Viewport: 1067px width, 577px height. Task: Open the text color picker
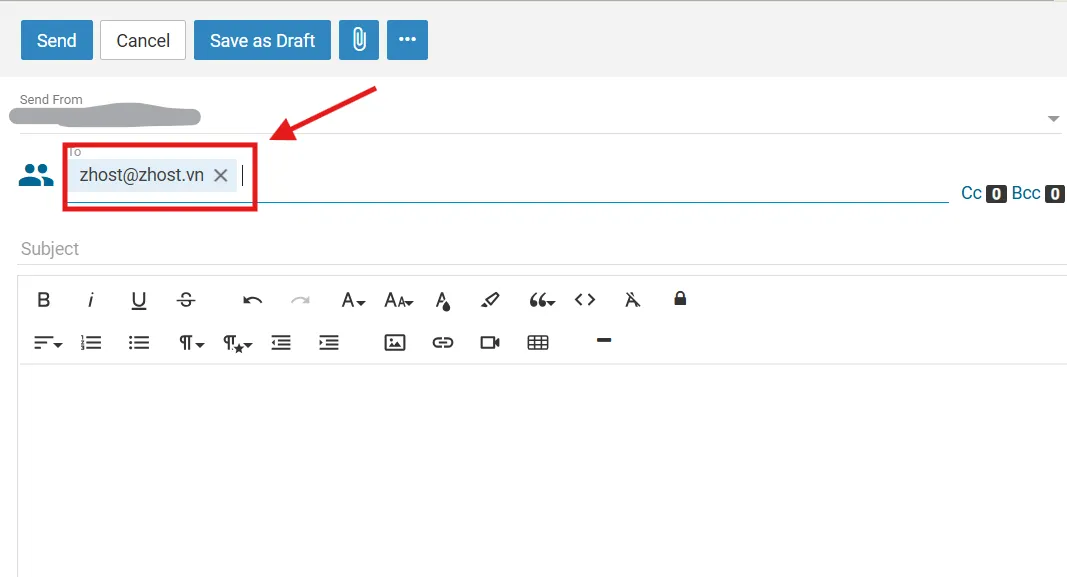443,300
